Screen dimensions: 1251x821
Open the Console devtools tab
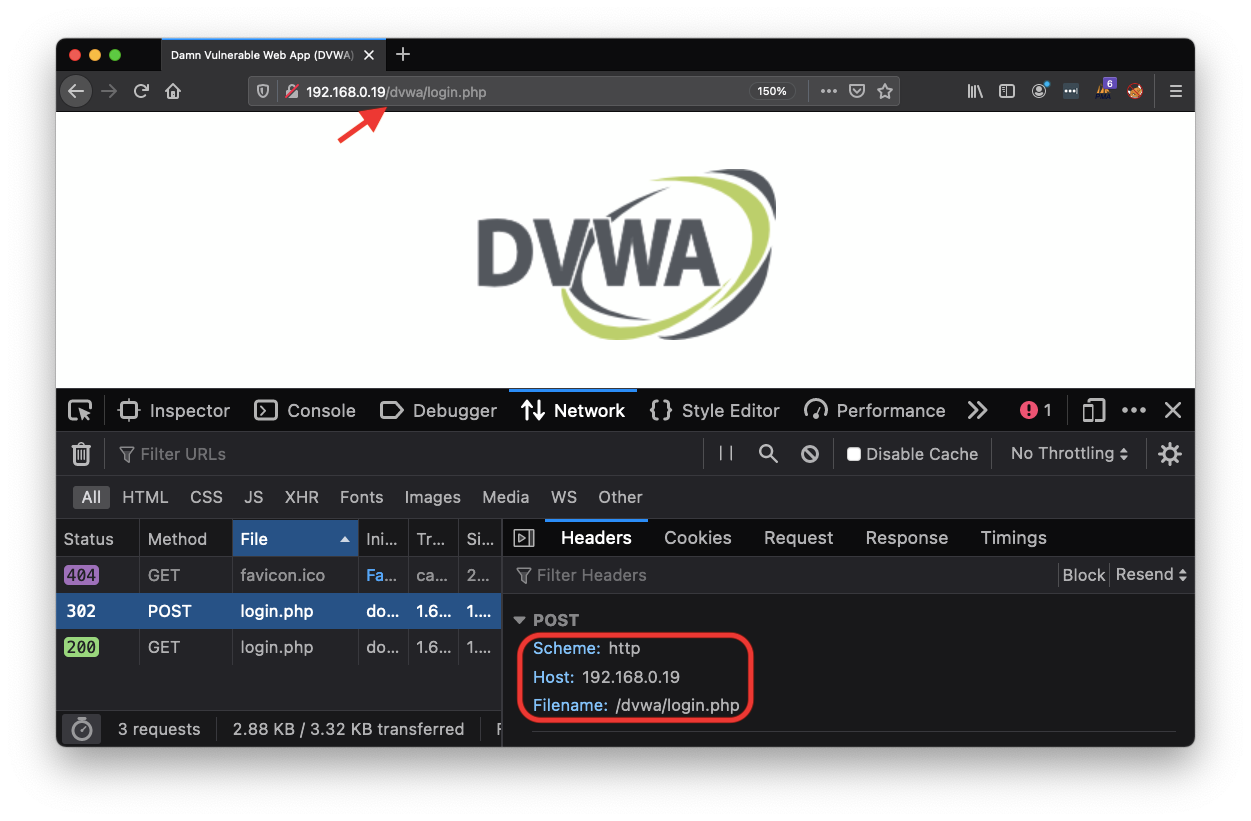click(x=306, y=411)
